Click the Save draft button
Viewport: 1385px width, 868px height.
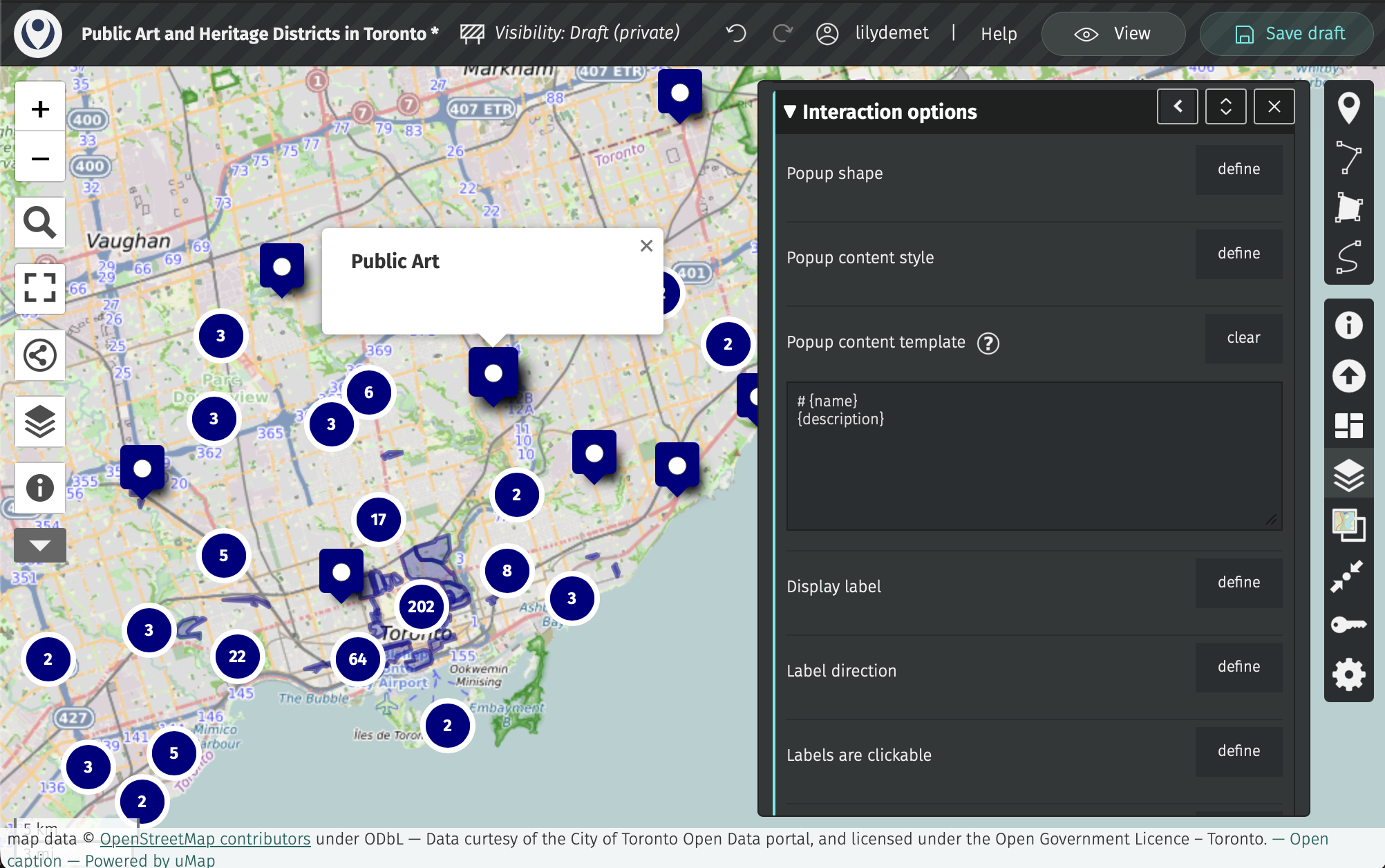(x=1287, y=34)
